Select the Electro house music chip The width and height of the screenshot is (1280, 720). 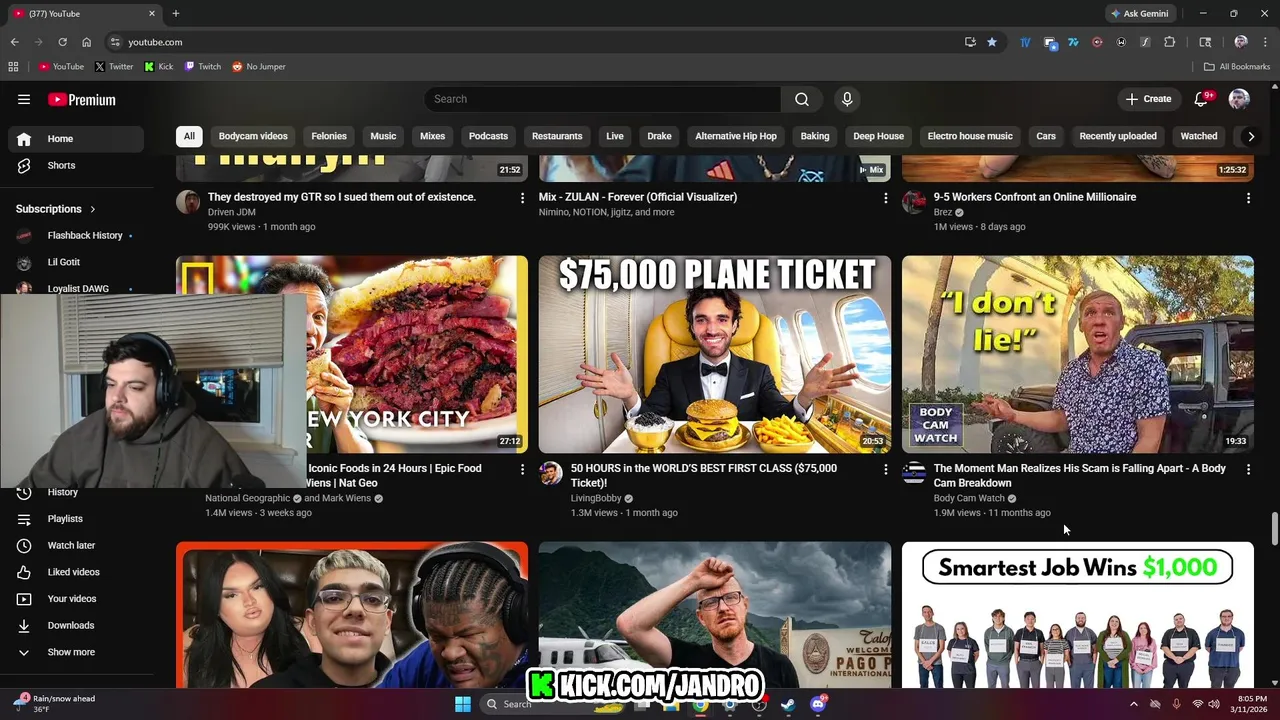[x=970, y=136]
